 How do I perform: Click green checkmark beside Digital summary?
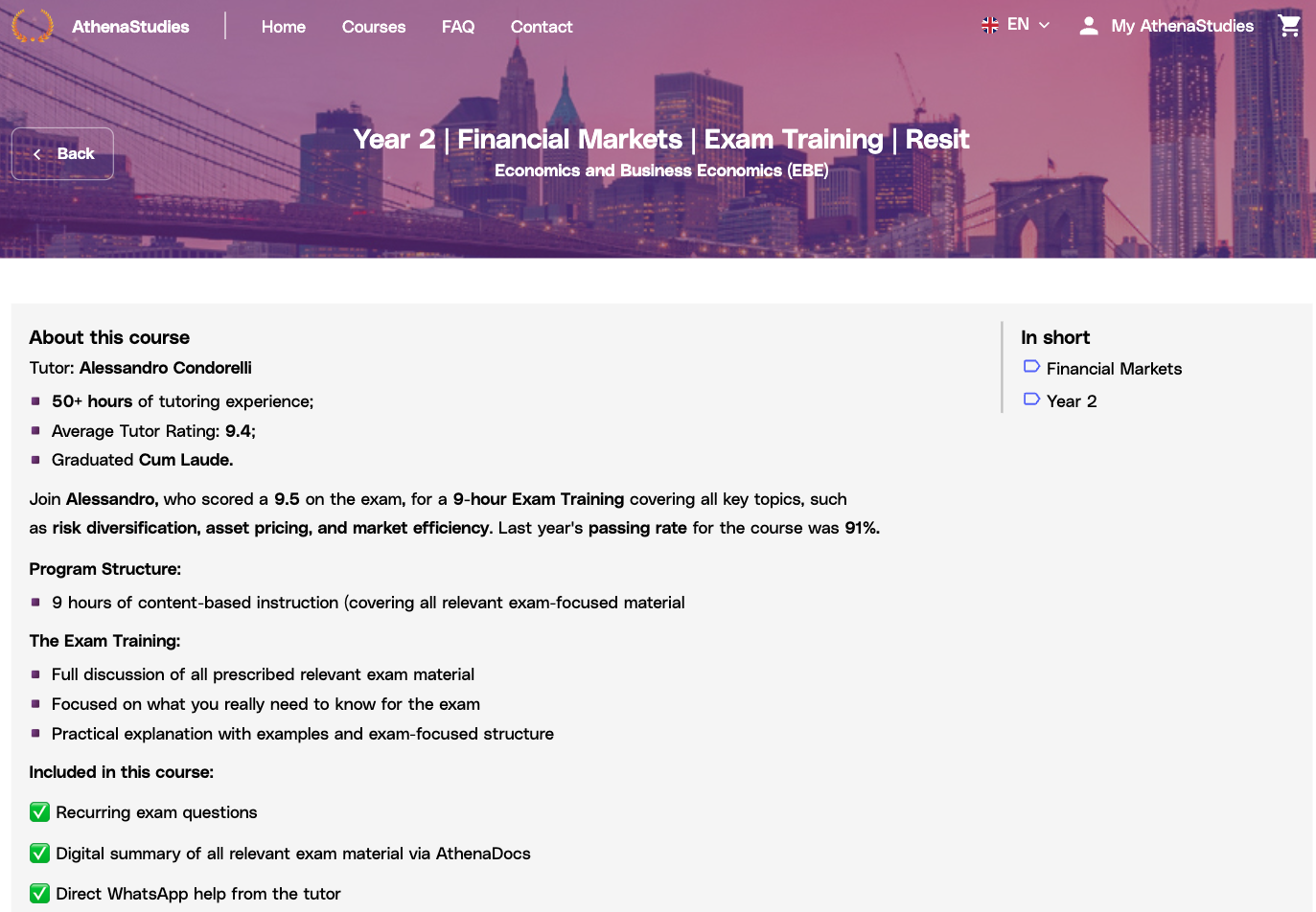click(39, 854)
